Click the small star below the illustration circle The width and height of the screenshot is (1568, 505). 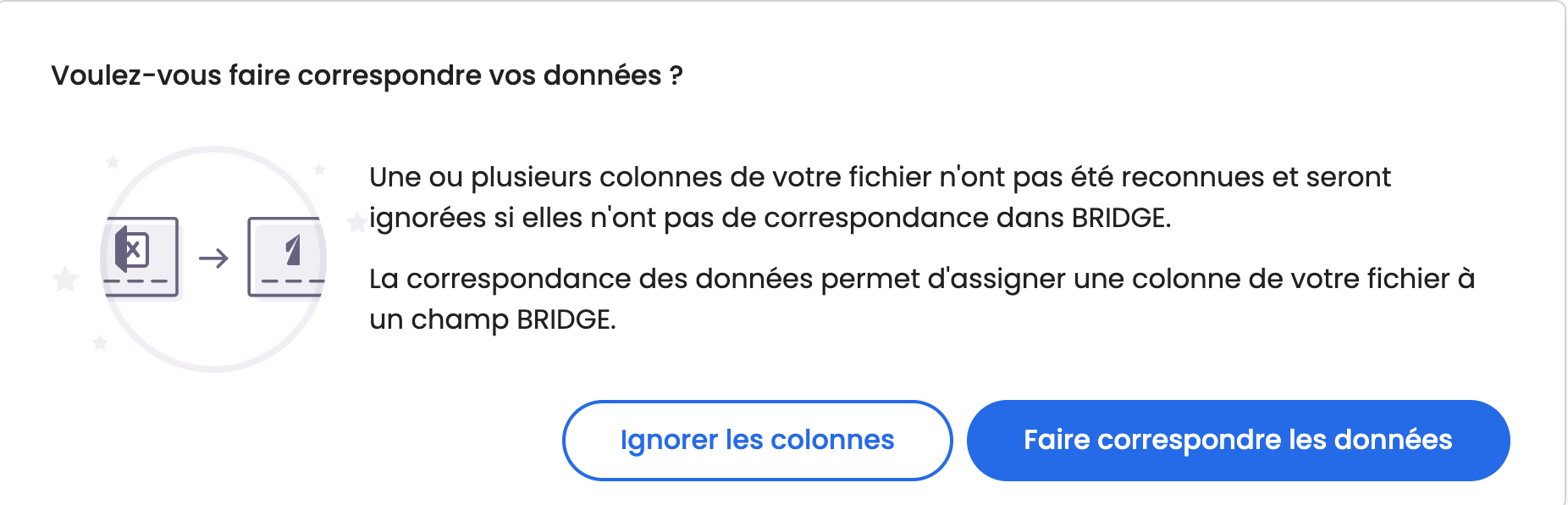click(100, 342)
